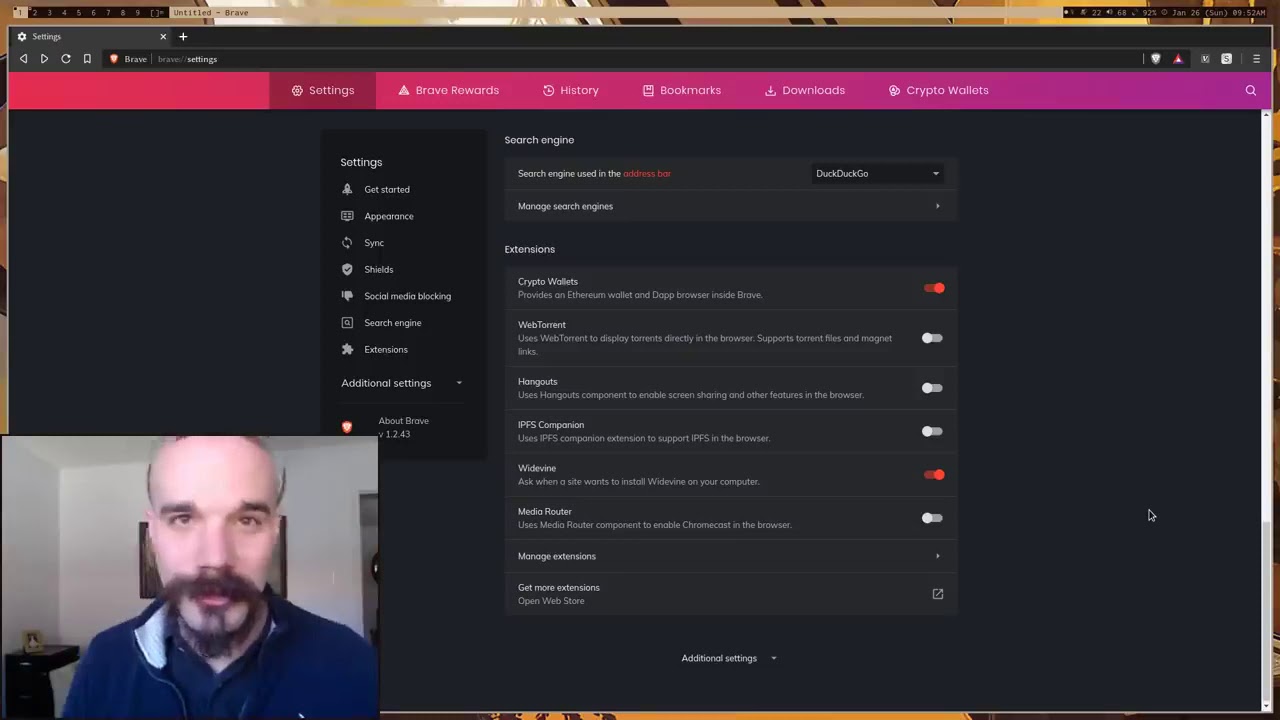Click the Untitled - Brave title in the system bar

[x=210, y=12]
